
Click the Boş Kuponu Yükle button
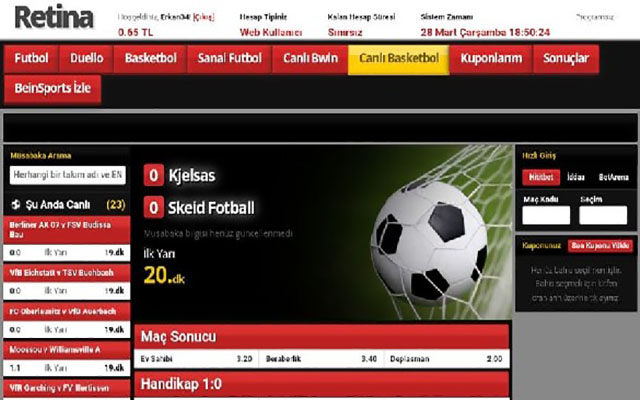coord(600,246)
